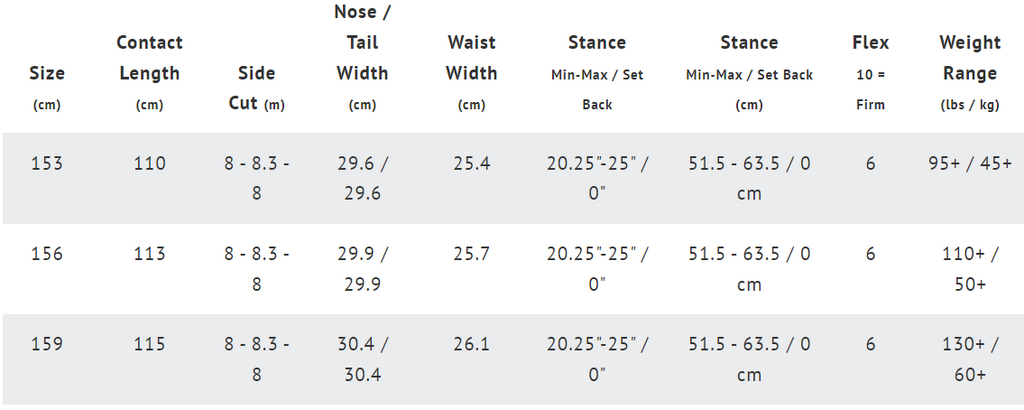Click the waist width value 25.7
This screenshot has height=410, width=1024.
tap(472, 253)
